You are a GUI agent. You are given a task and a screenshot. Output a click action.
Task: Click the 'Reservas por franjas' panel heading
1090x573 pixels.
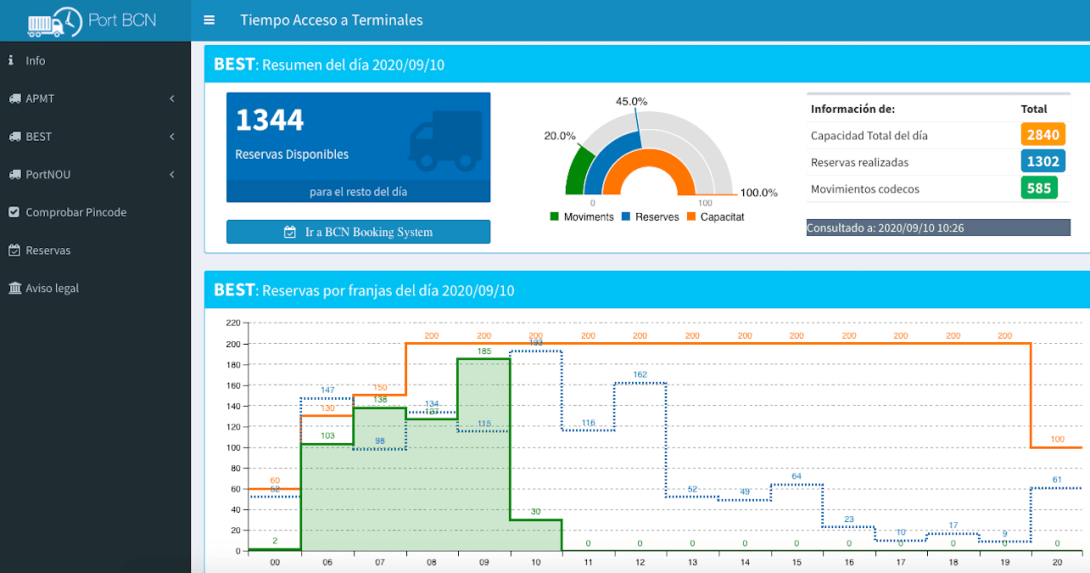click(364, 290)
